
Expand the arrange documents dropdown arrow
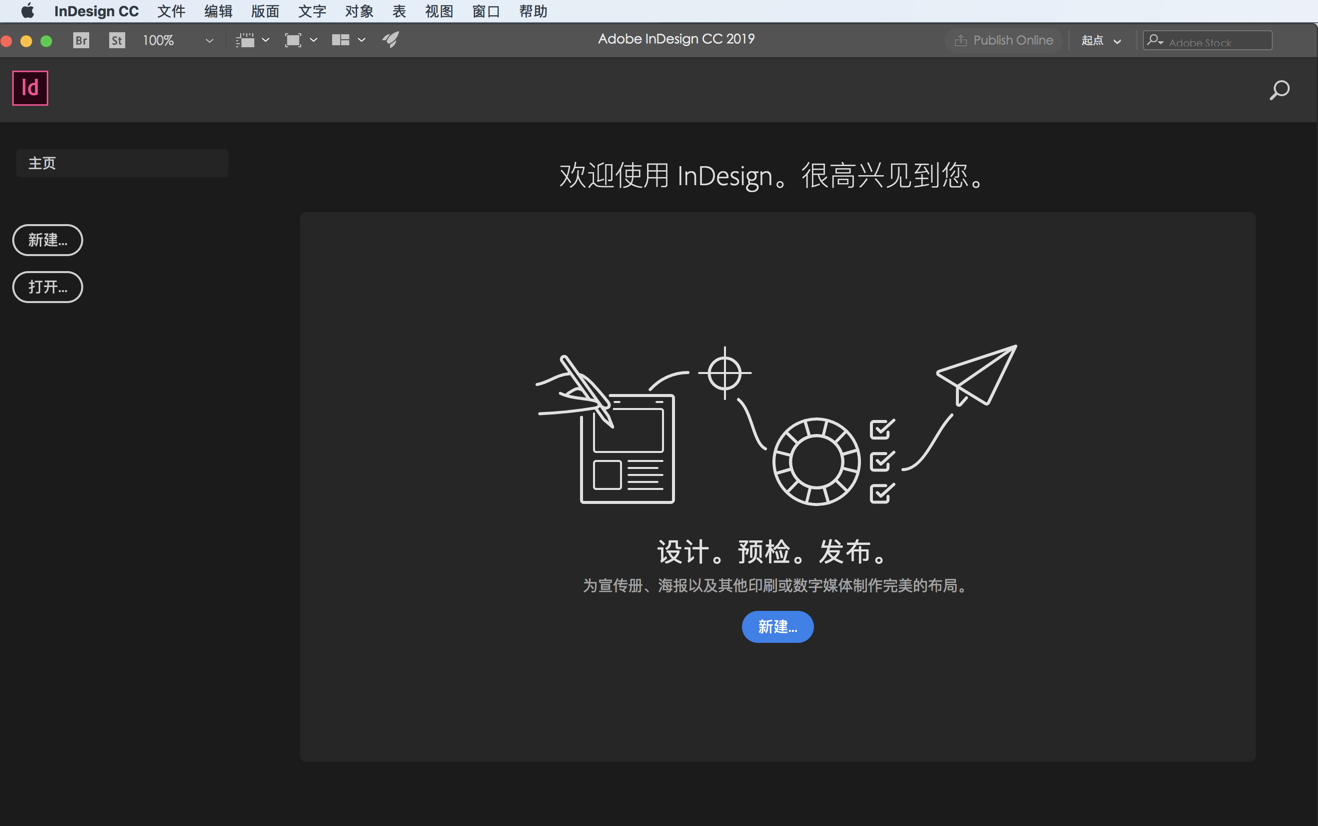[x=361, y=40]
